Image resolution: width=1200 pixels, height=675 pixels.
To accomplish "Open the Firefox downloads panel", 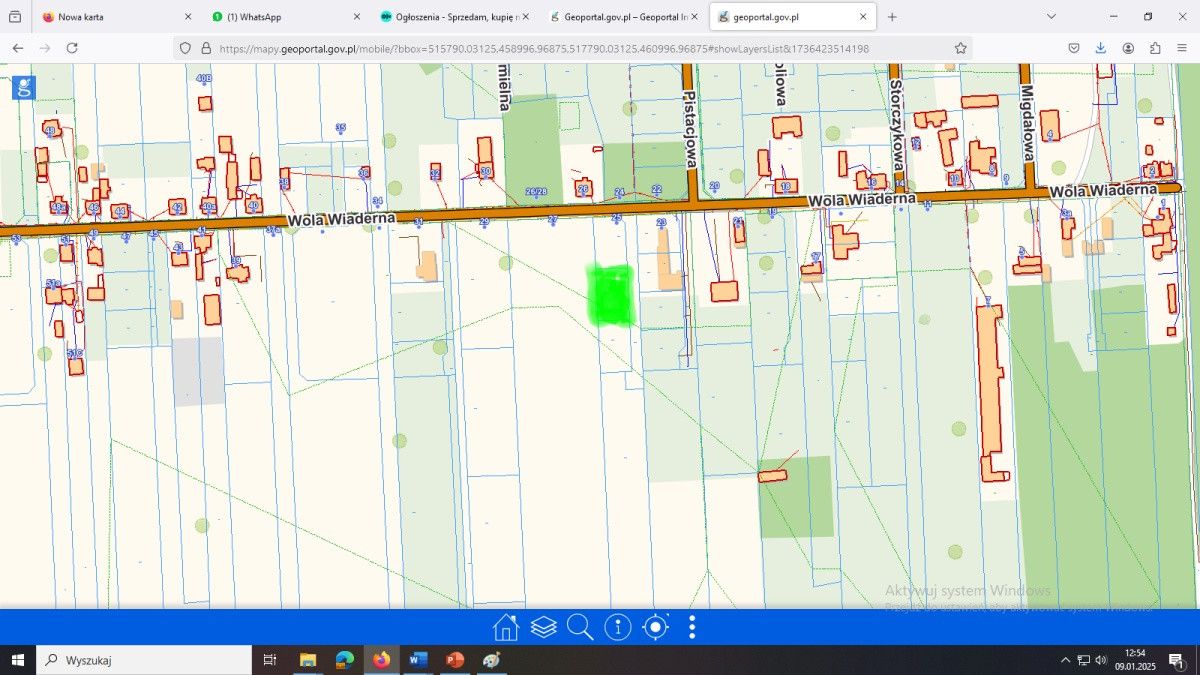I will click(x=1101, y=48).
